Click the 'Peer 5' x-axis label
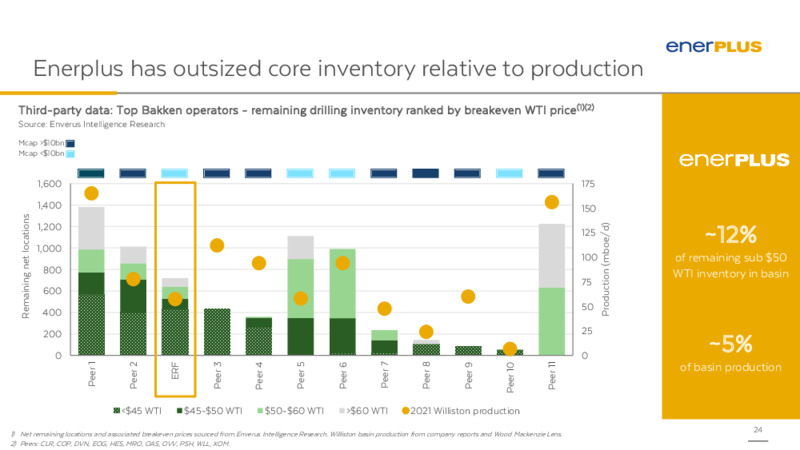This screenshot has width=800, height=450. pyautogui.click(x=301, y=375)
